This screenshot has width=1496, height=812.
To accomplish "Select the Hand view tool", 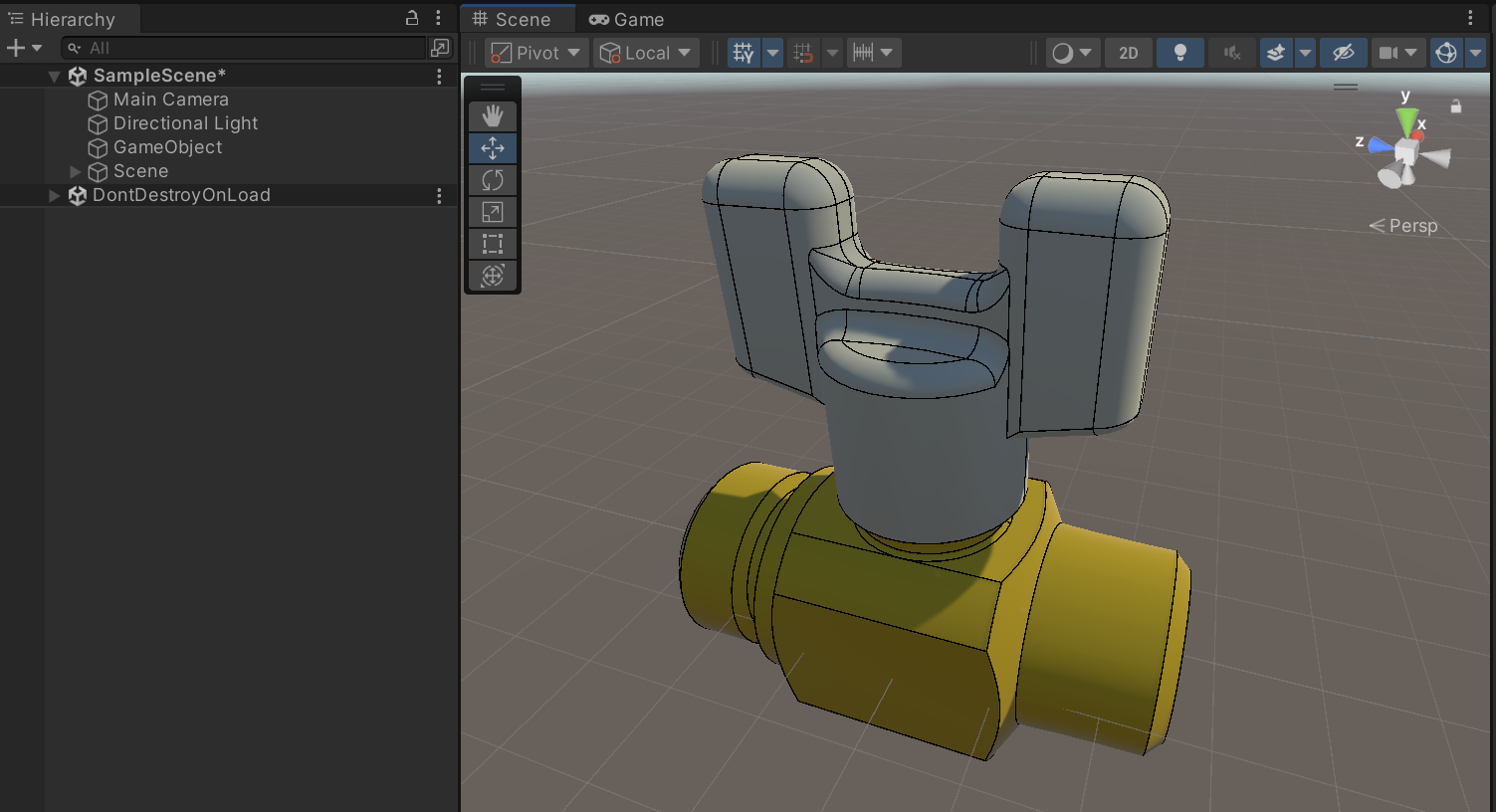I will pyautogui.click(x=493, y=116).
